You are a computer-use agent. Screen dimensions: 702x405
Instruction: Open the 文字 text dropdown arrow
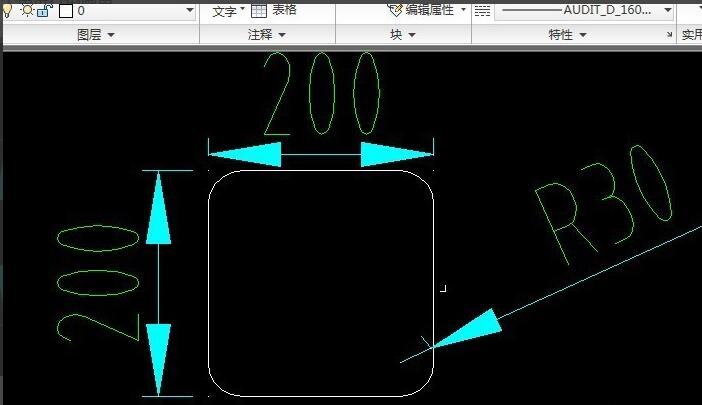(x=242, y=8)
